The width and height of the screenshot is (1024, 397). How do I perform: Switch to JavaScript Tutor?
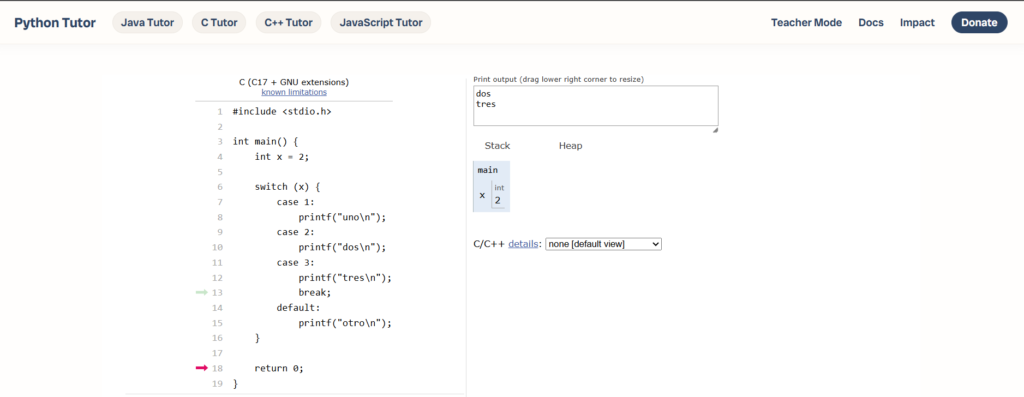pos(381,23)
